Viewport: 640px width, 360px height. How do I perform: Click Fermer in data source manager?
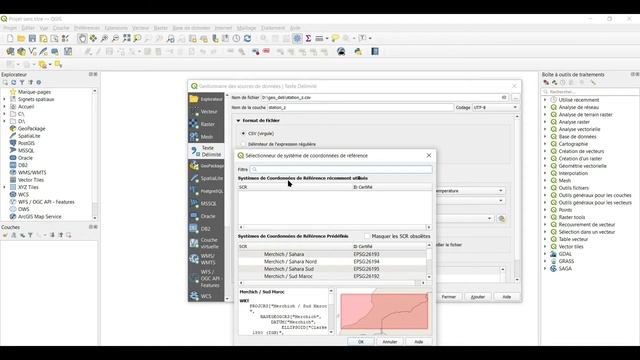coord(449,297)
